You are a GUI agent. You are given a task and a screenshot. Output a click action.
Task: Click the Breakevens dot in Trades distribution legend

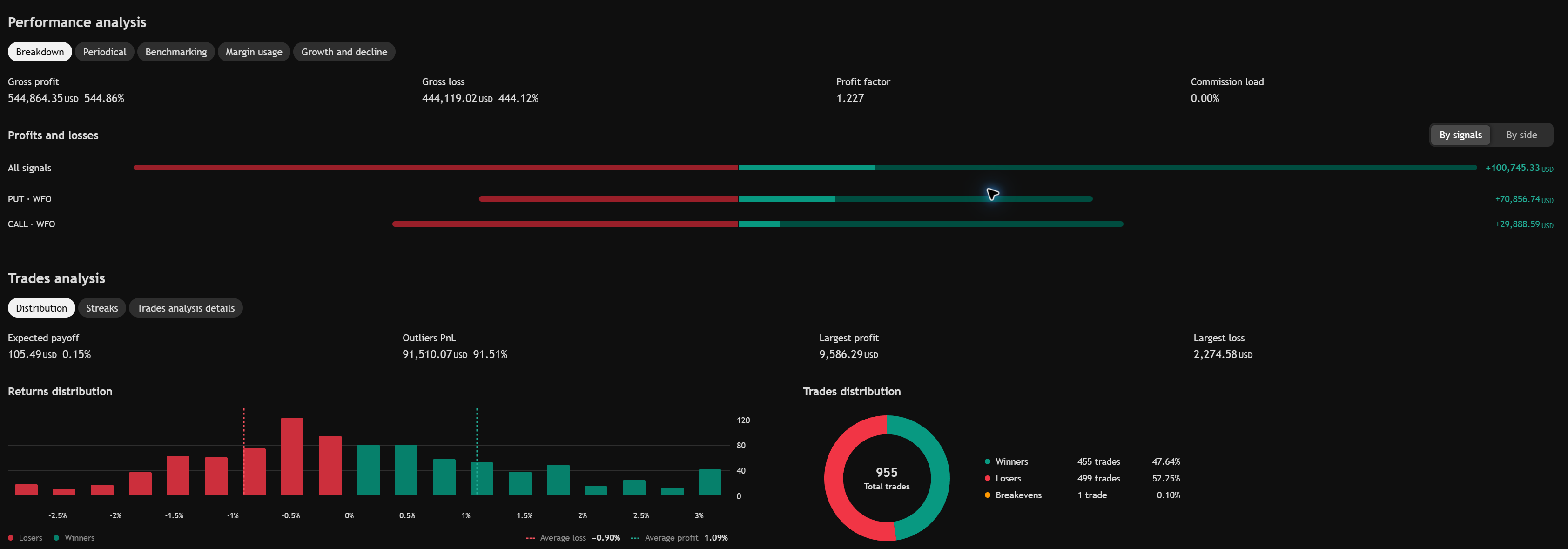987,495
